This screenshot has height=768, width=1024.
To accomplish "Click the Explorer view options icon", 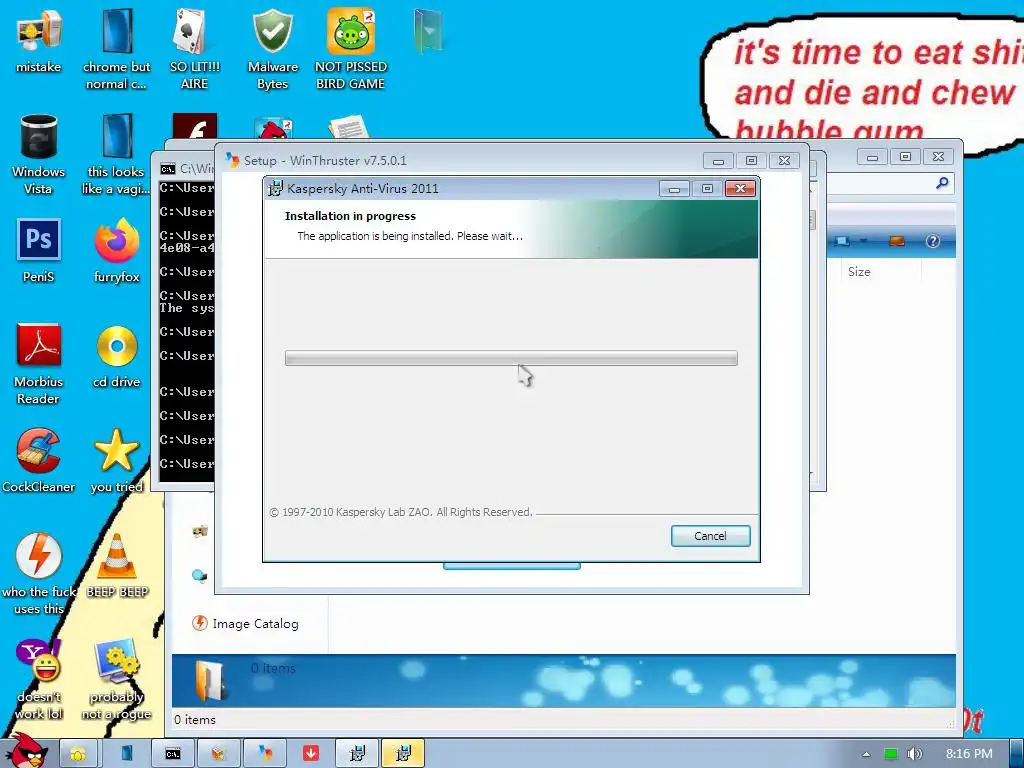I will [842, 241].
